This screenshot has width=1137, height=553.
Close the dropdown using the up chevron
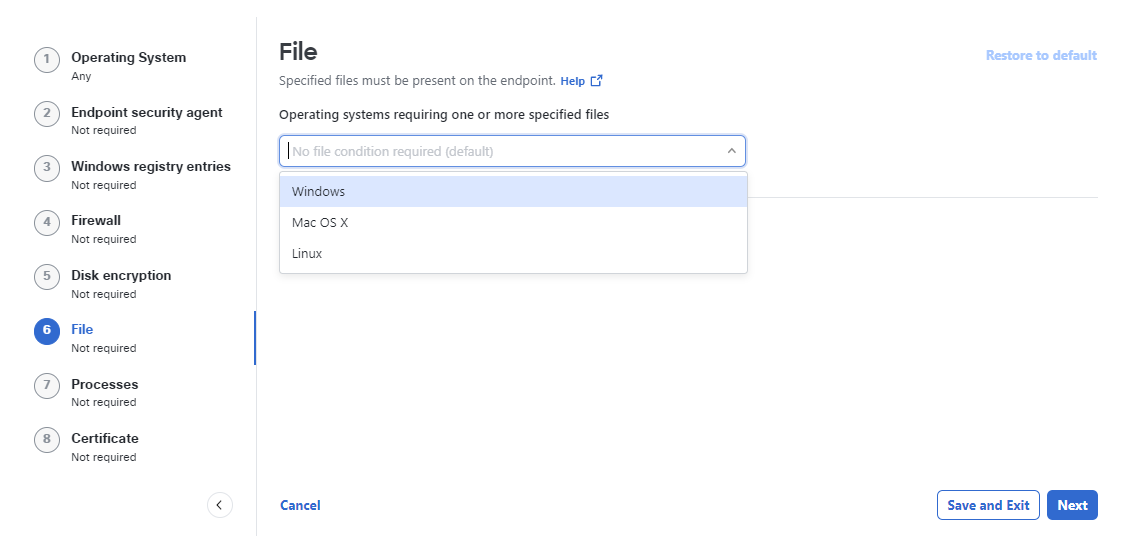[731, 151]
